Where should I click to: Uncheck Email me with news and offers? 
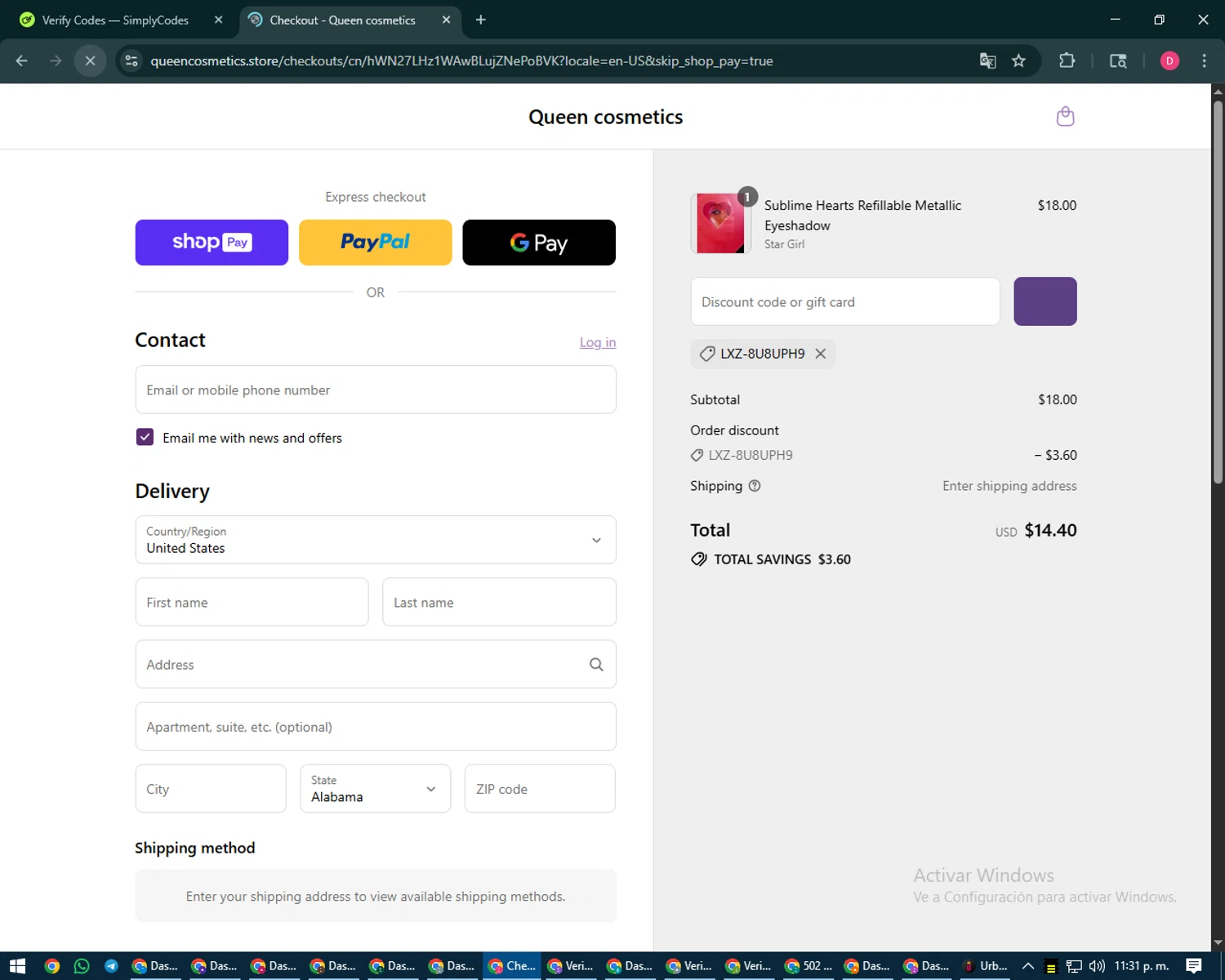(145, 437)
